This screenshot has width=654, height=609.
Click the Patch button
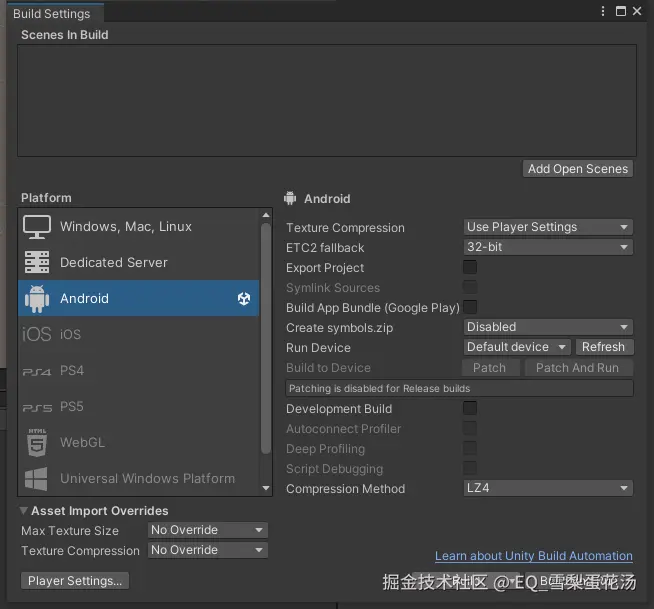point(490,368)
